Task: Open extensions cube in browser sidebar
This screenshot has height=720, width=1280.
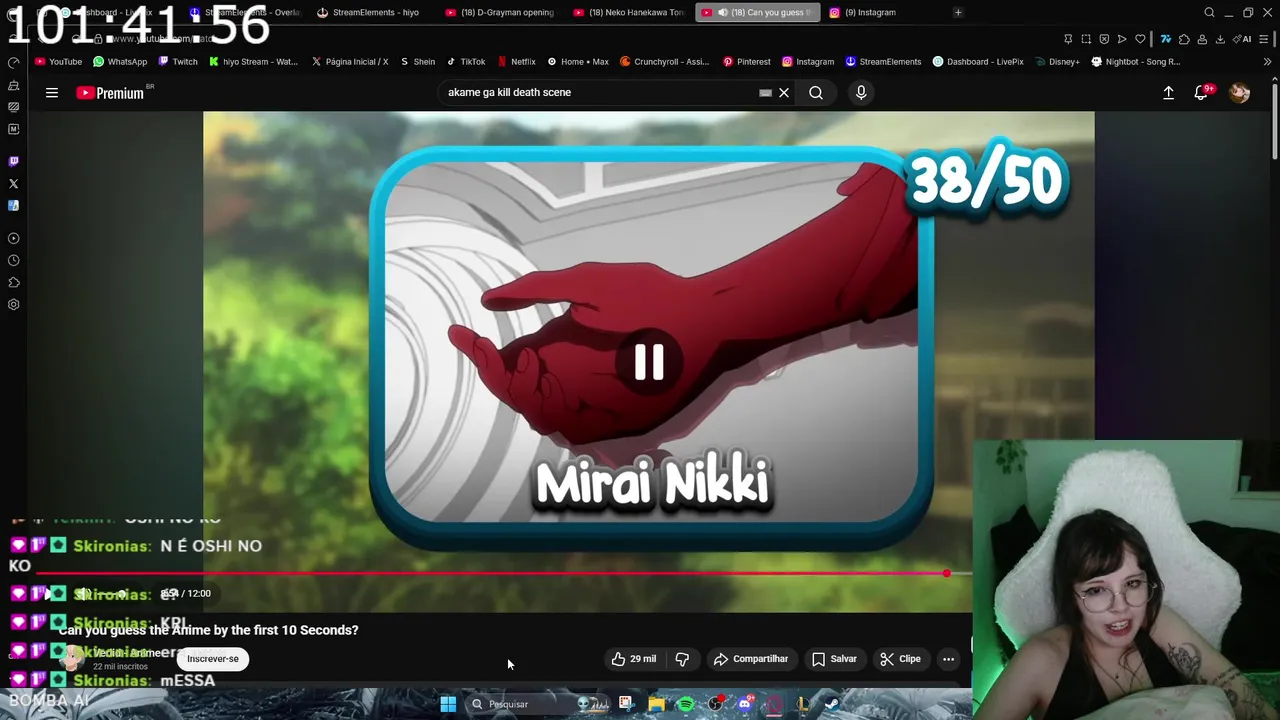Action: pyautogui.click(x=13, y=282)
